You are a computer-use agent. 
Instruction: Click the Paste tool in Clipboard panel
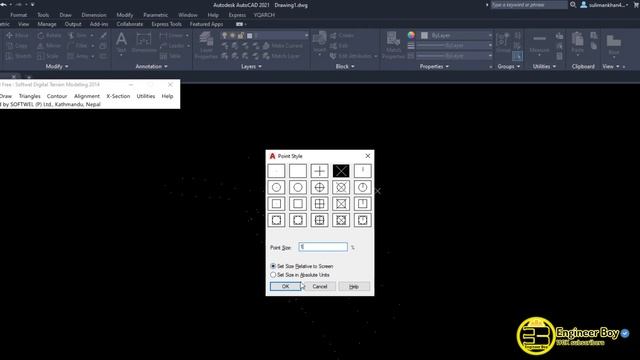(577, 42)
